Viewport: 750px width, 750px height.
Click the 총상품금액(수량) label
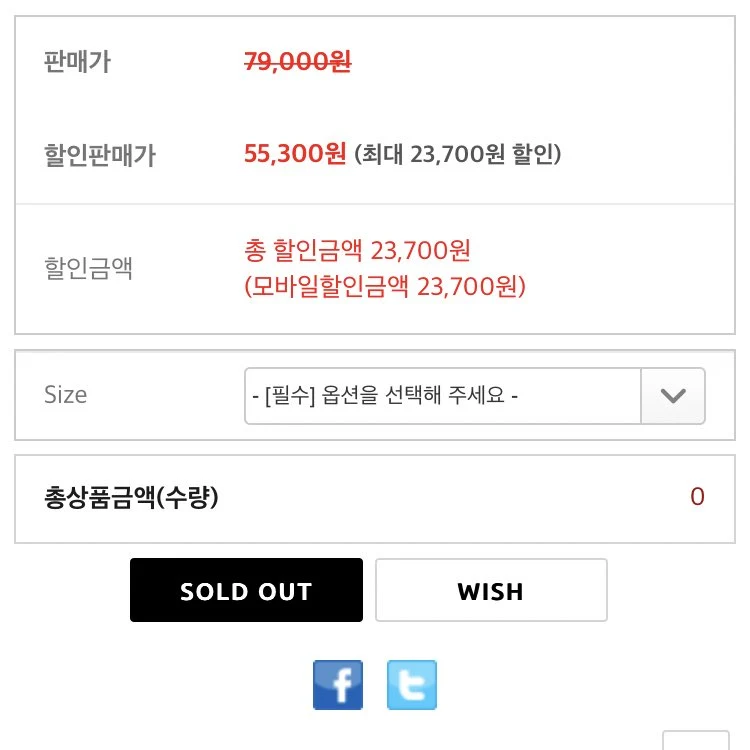[132, 497]
